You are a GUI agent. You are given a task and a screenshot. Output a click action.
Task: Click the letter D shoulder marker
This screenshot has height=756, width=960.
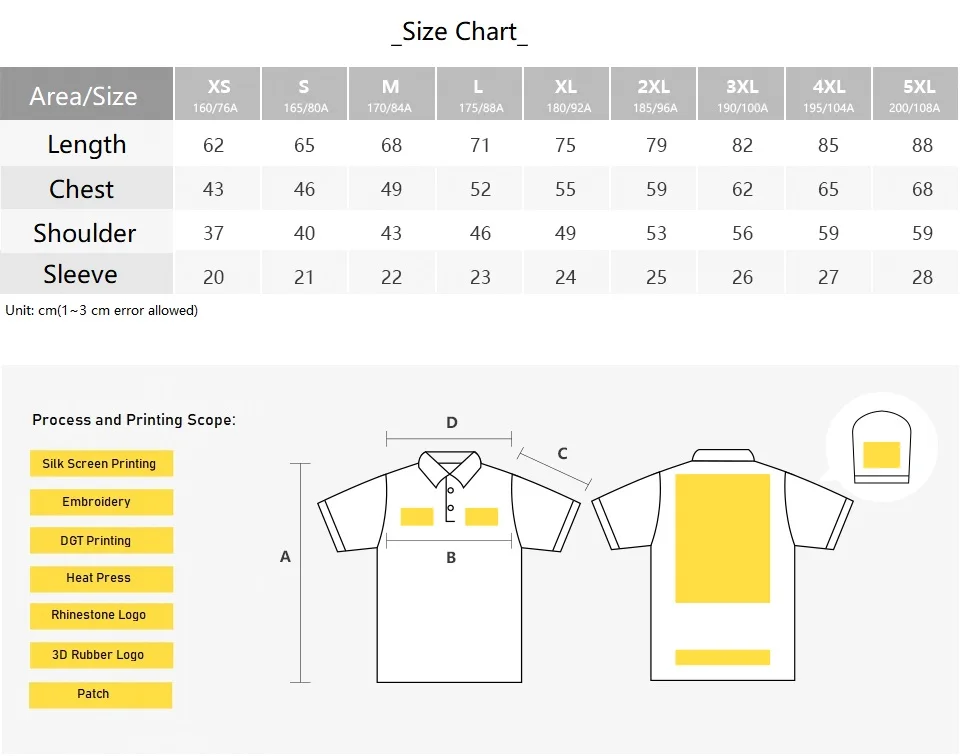click(452, 423)
